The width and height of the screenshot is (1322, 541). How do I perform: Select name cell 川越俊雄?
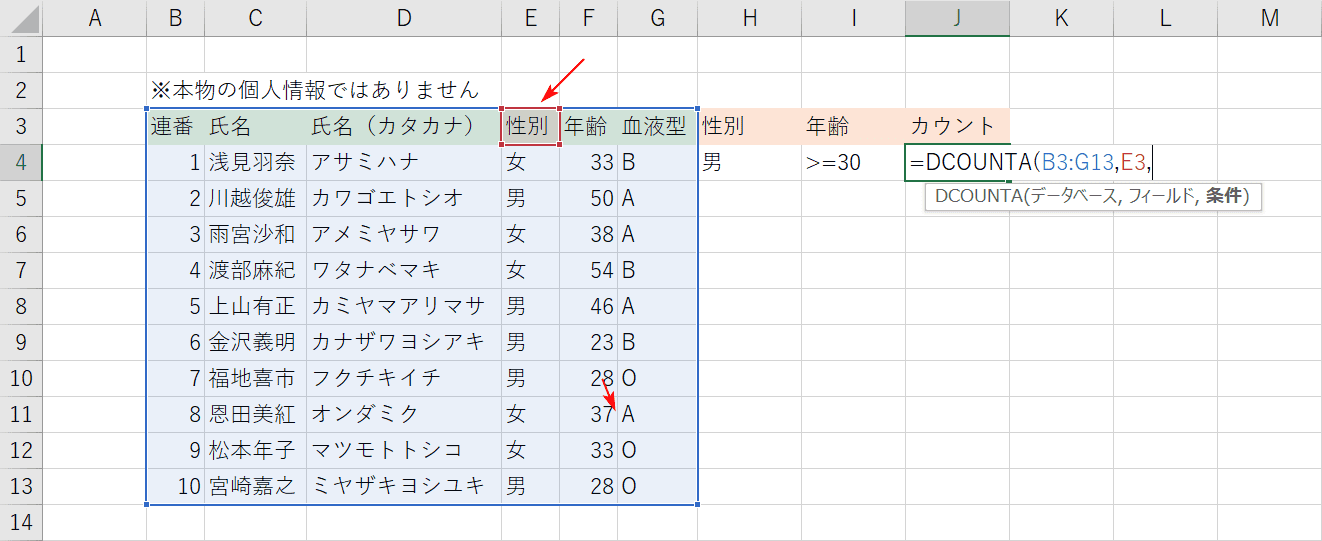(x=255, y=198)
